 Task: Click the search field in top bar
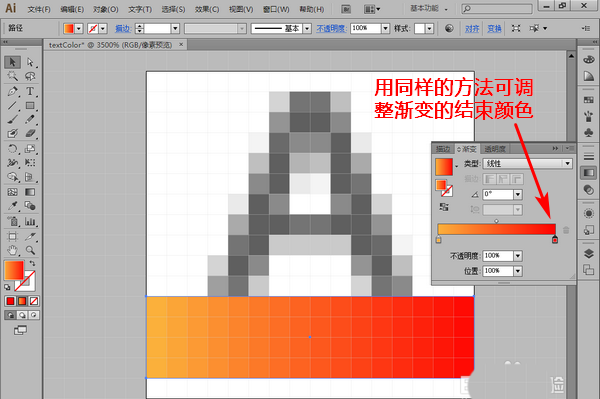[x=496, y=8]
